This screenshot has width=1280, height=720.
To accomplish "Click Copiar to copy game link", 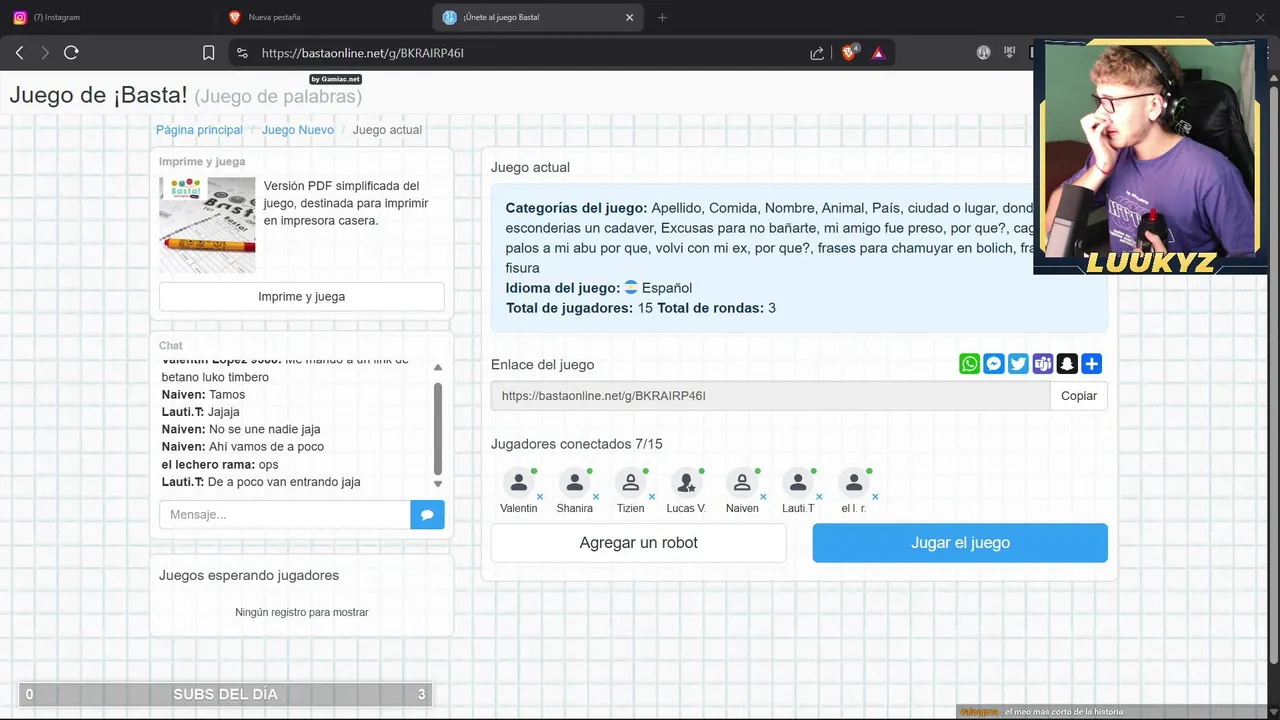I will click(1079, 396).
